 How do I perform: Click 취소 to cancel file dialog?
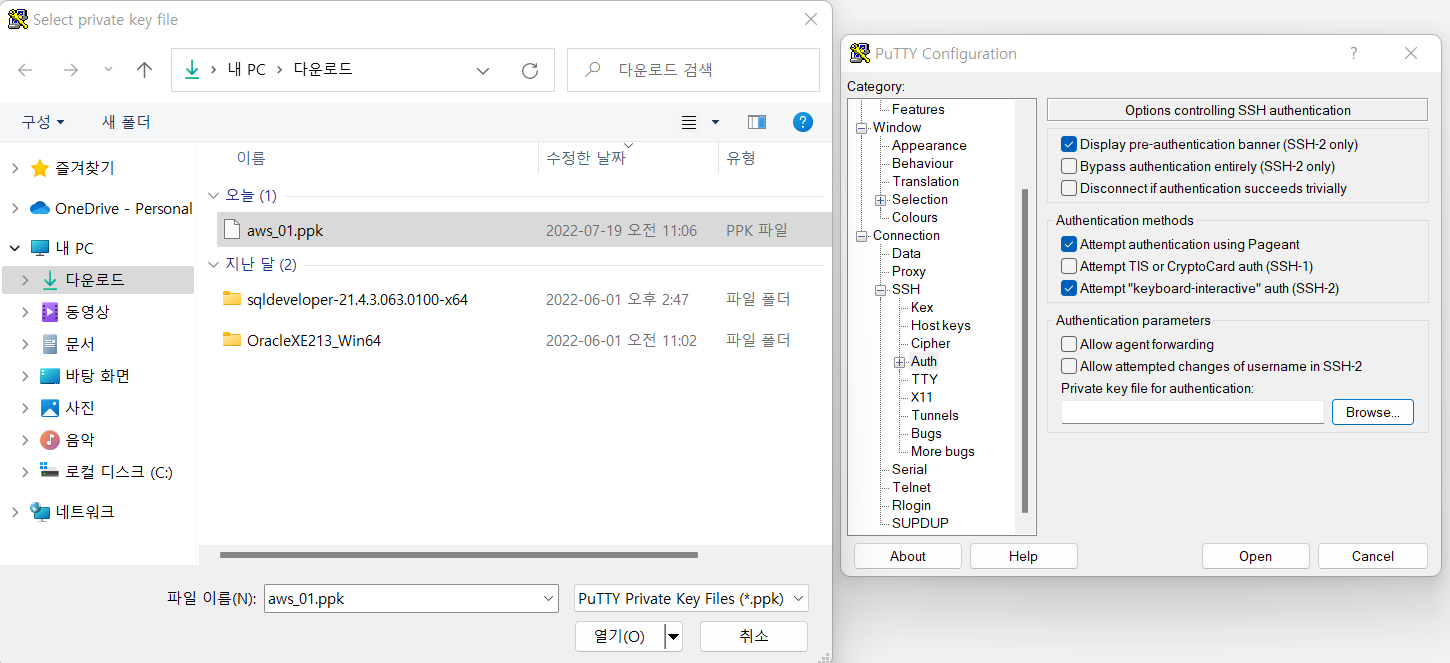754,636
